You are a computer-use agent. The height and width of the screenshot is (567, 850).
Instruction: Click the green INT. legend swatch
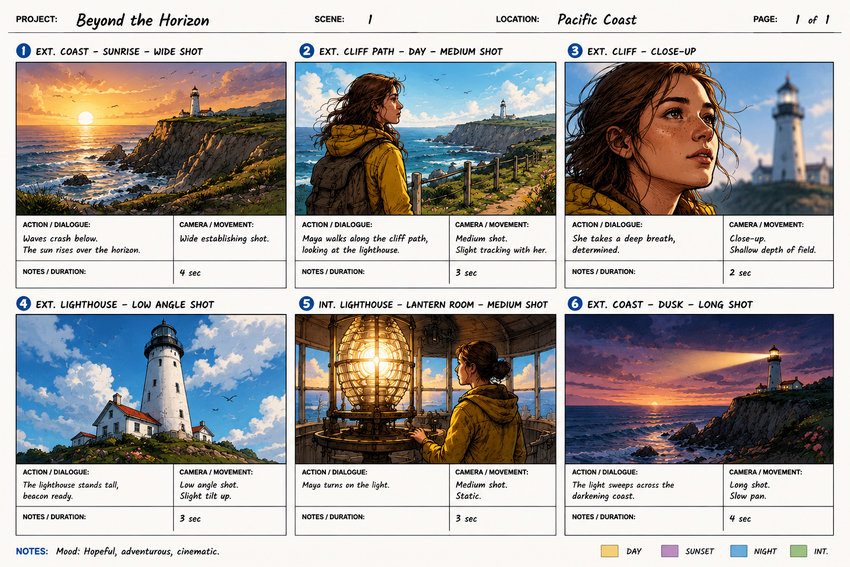click(x=799, y=551)
